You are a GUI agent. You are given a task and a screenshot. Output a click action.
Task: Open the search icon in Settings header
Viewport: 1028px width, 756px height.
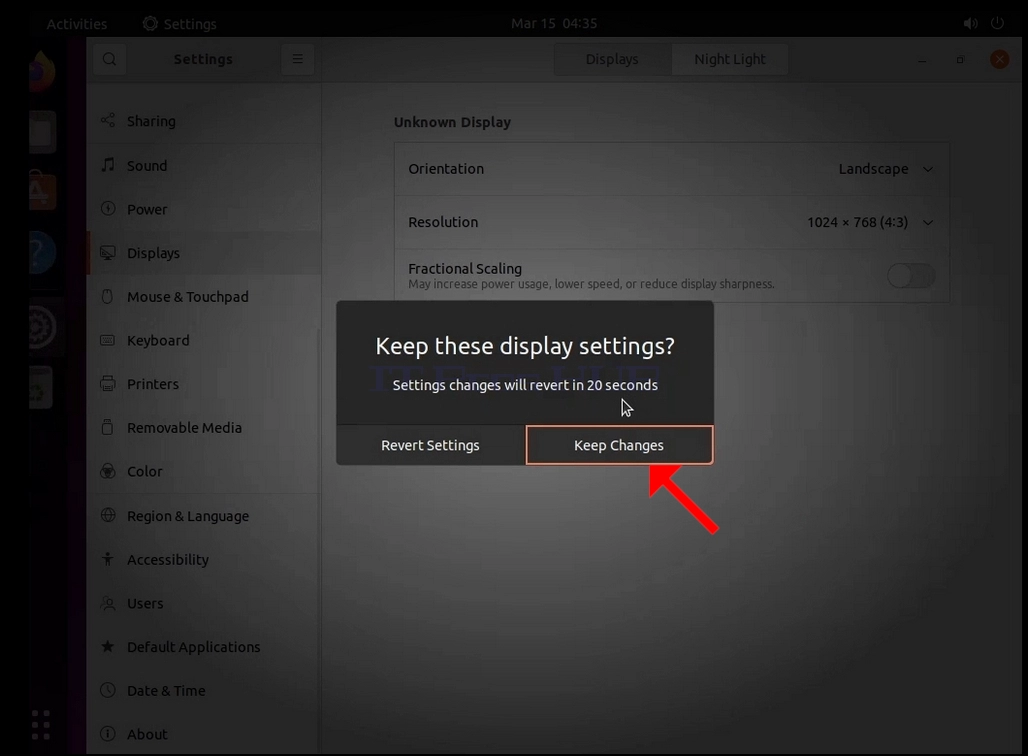tap(109, 59)
